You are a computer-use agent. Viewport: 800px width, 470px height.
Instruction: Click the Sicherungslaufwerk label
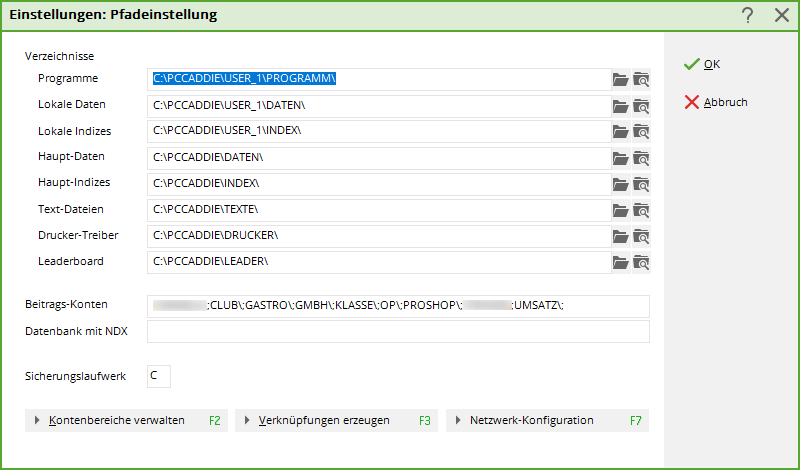76,376
